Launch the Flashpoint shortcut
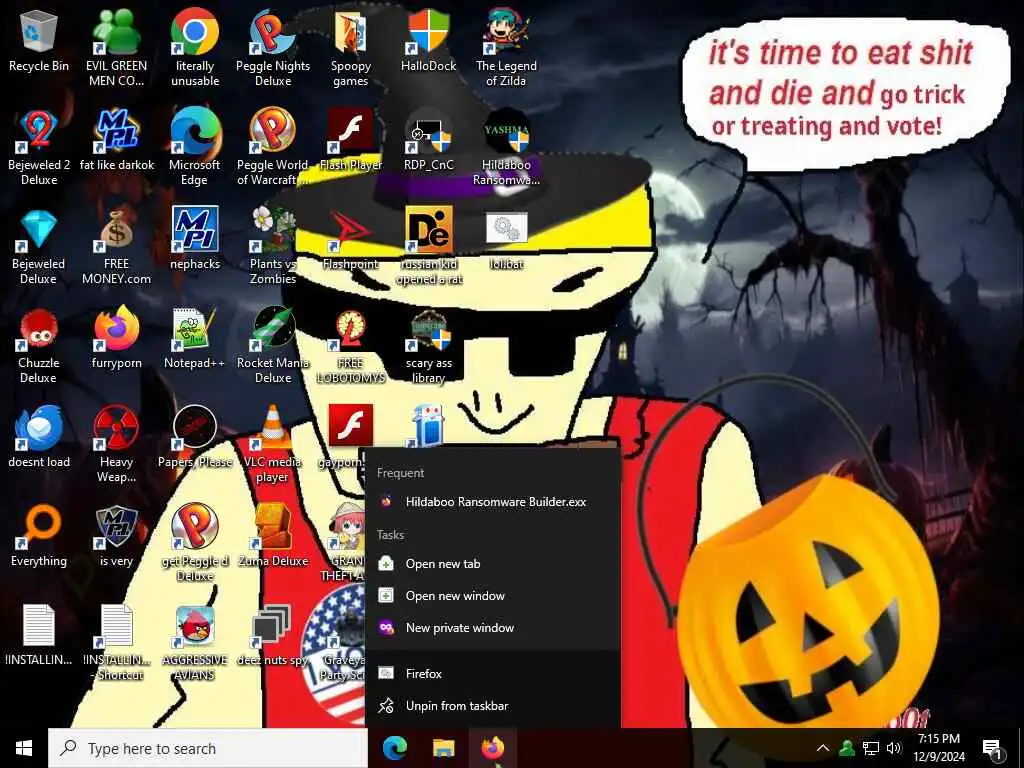 (x=351, y=238)
